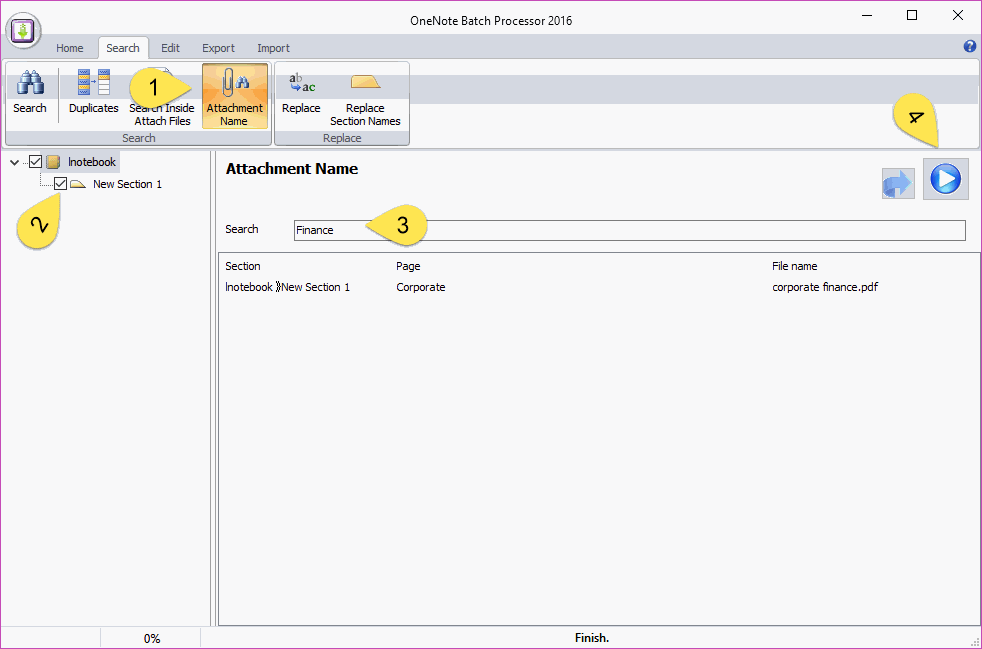Select result row 'Inotebook New Section 1'
This screenshot has width=982, height=649.
[287, 287]
